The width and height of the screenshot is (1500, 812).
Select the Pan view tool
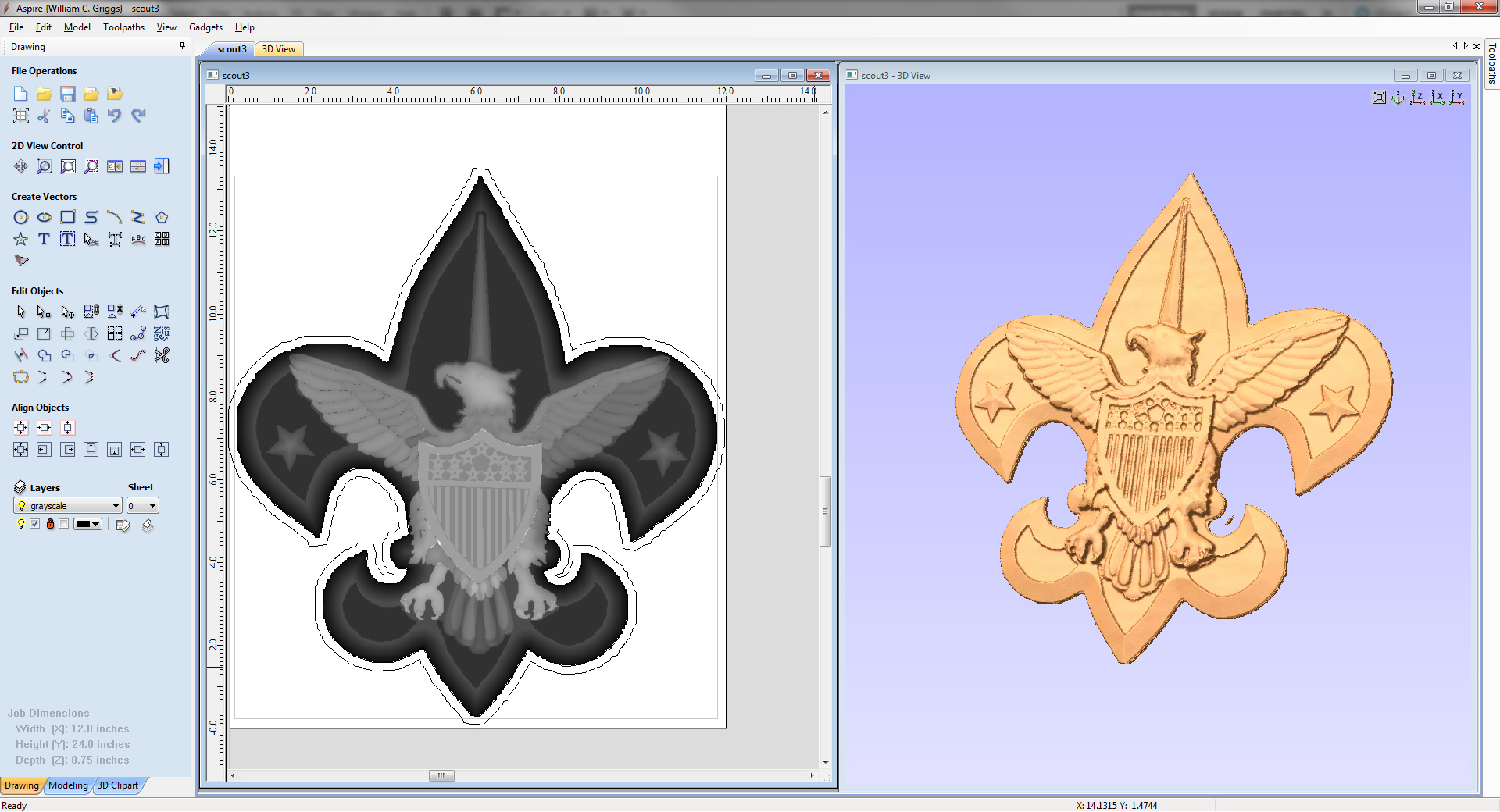click(x=21, y=166)
